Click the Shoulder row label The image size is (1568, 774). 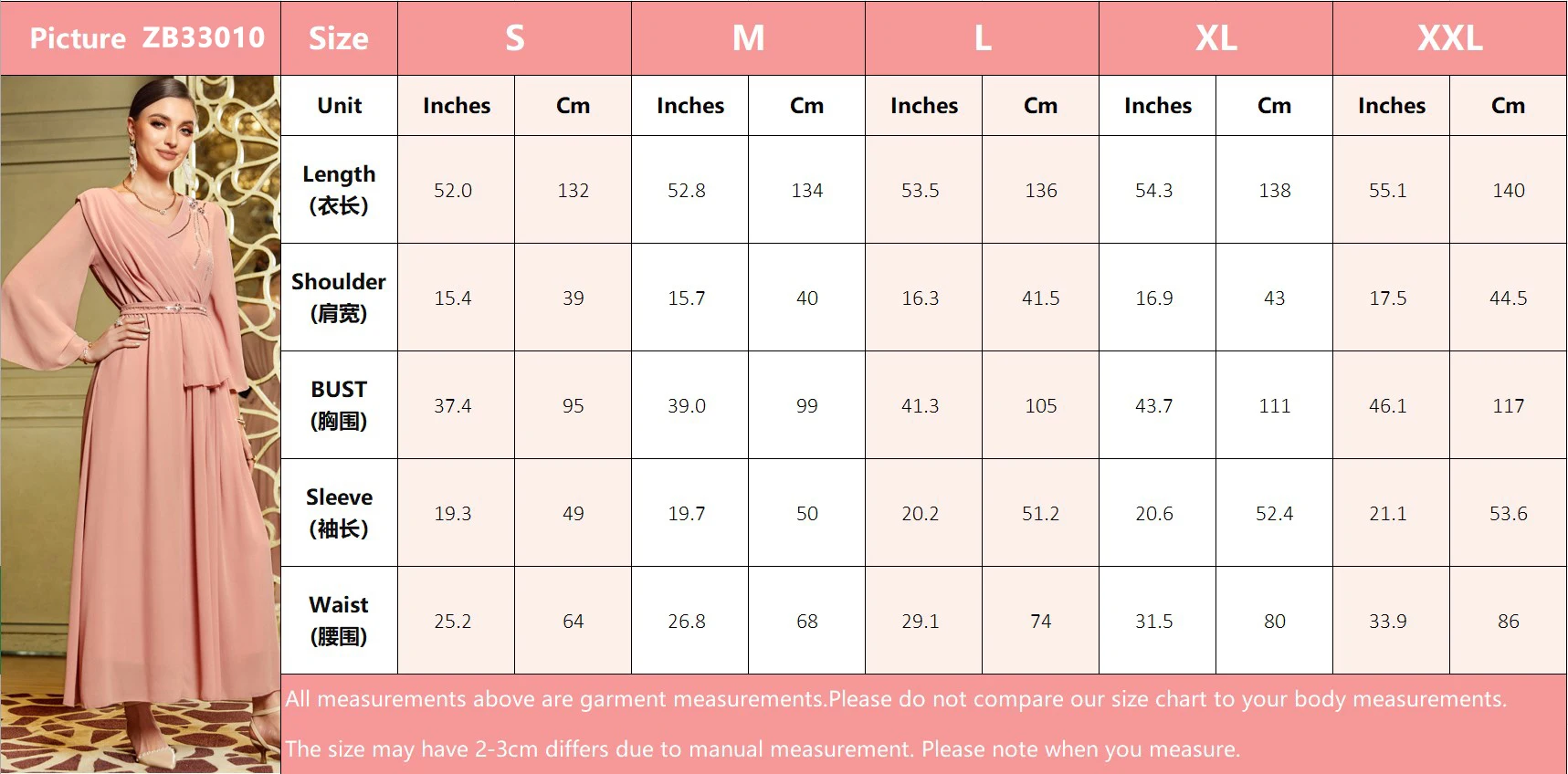[x=339, y=297]
